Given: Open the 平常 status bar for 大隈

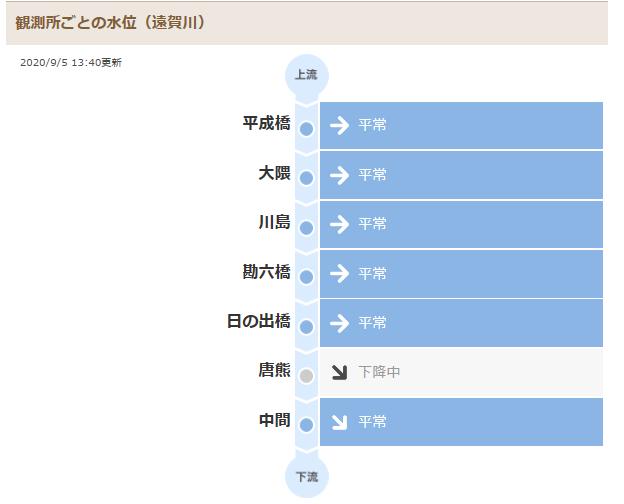Looking at the screenshot, I should [461, 175].
